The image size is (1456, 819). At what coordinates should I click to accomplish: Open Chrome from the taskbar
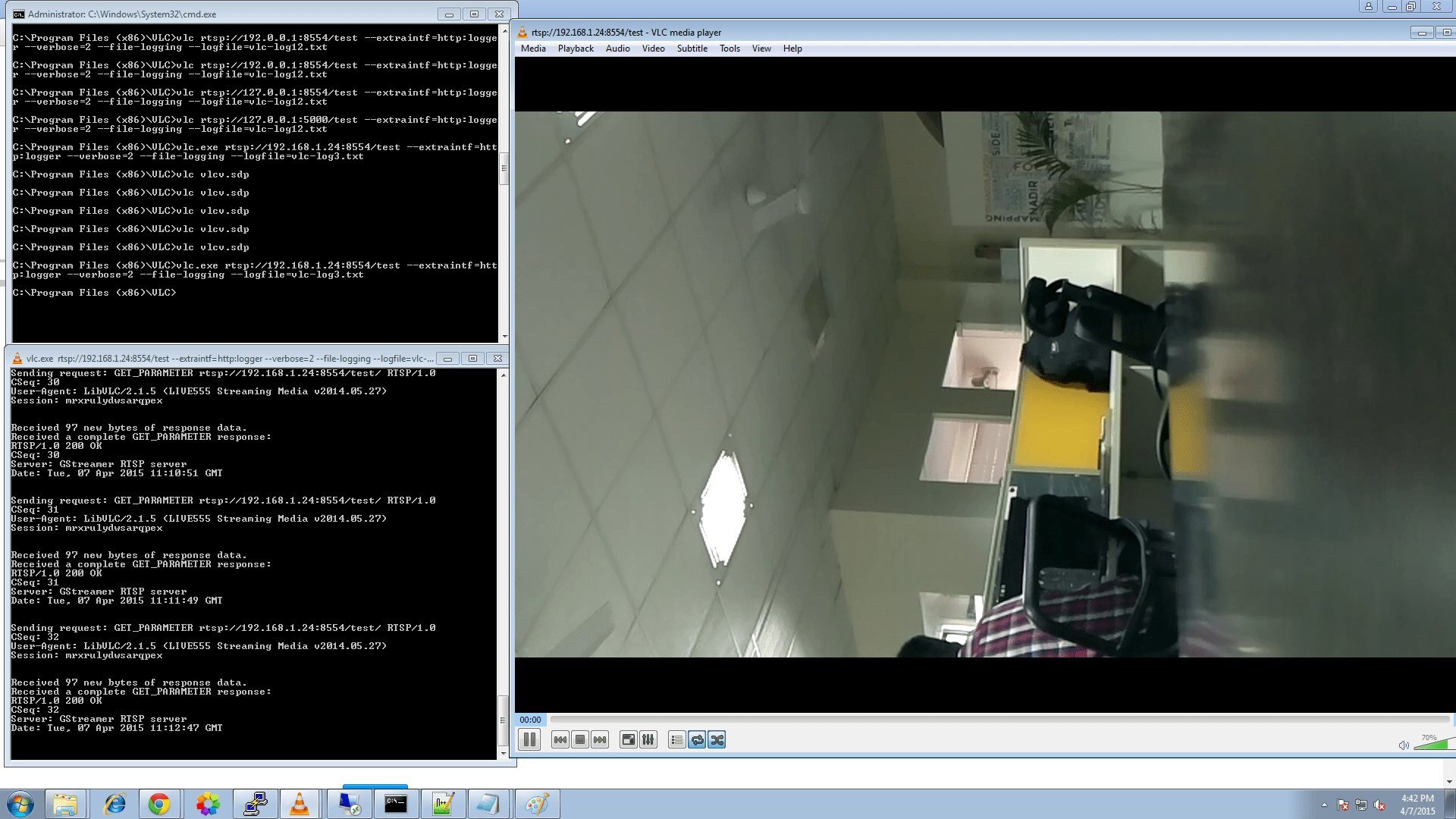tap(159, 804)
